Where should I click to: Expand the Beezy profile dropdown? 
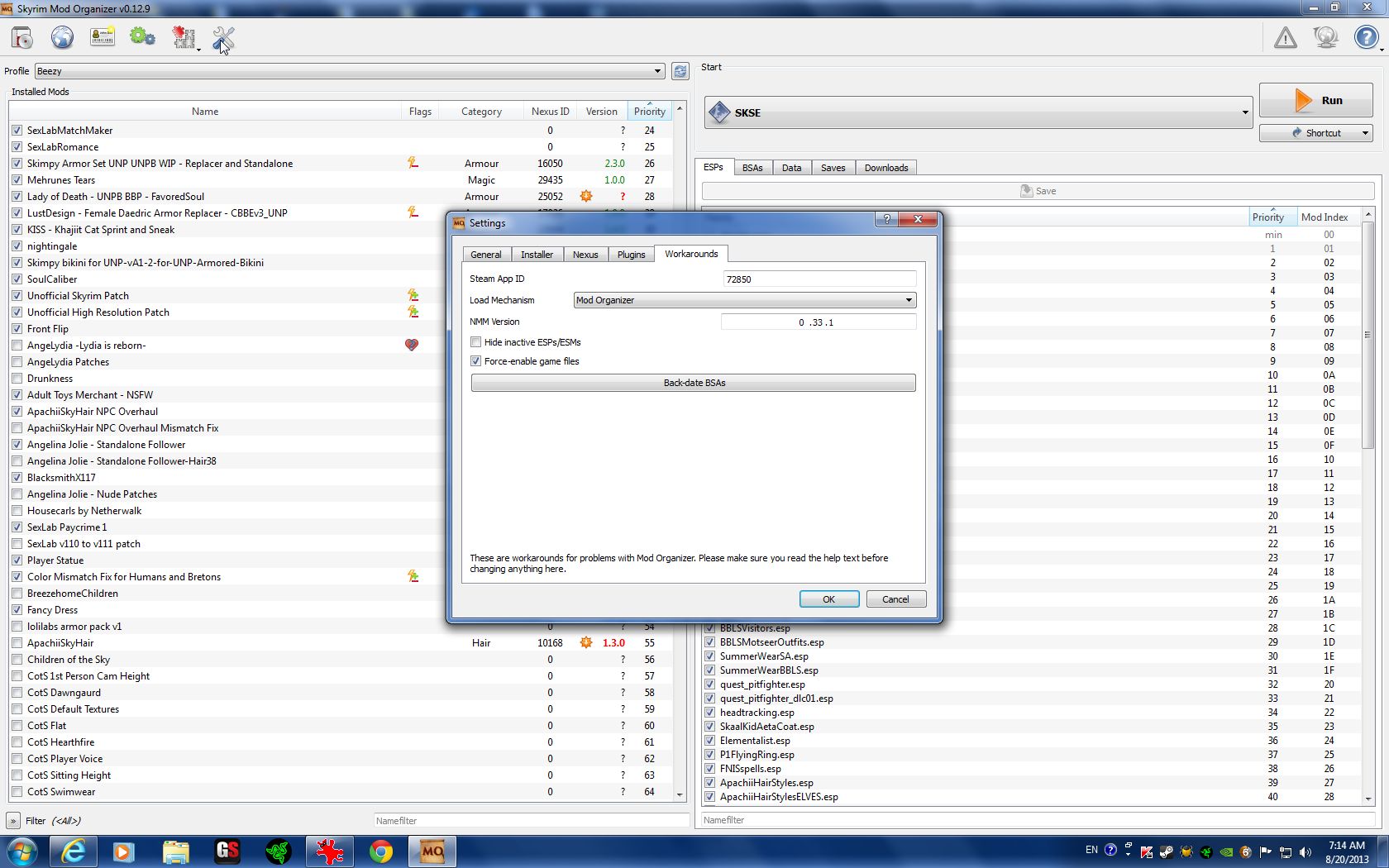tap(349, 71)
